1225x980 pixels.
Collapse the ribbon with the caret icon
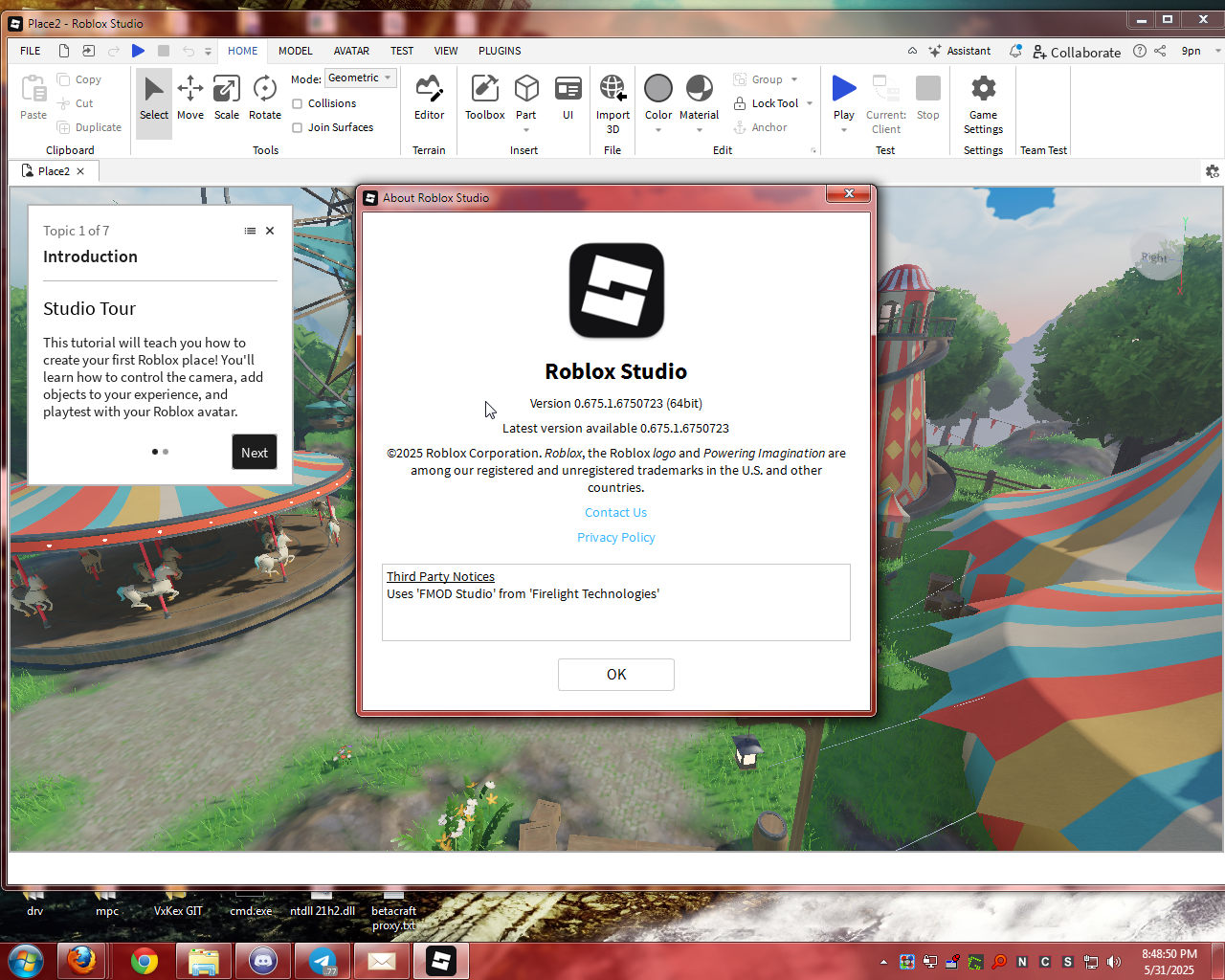(912, 51)
